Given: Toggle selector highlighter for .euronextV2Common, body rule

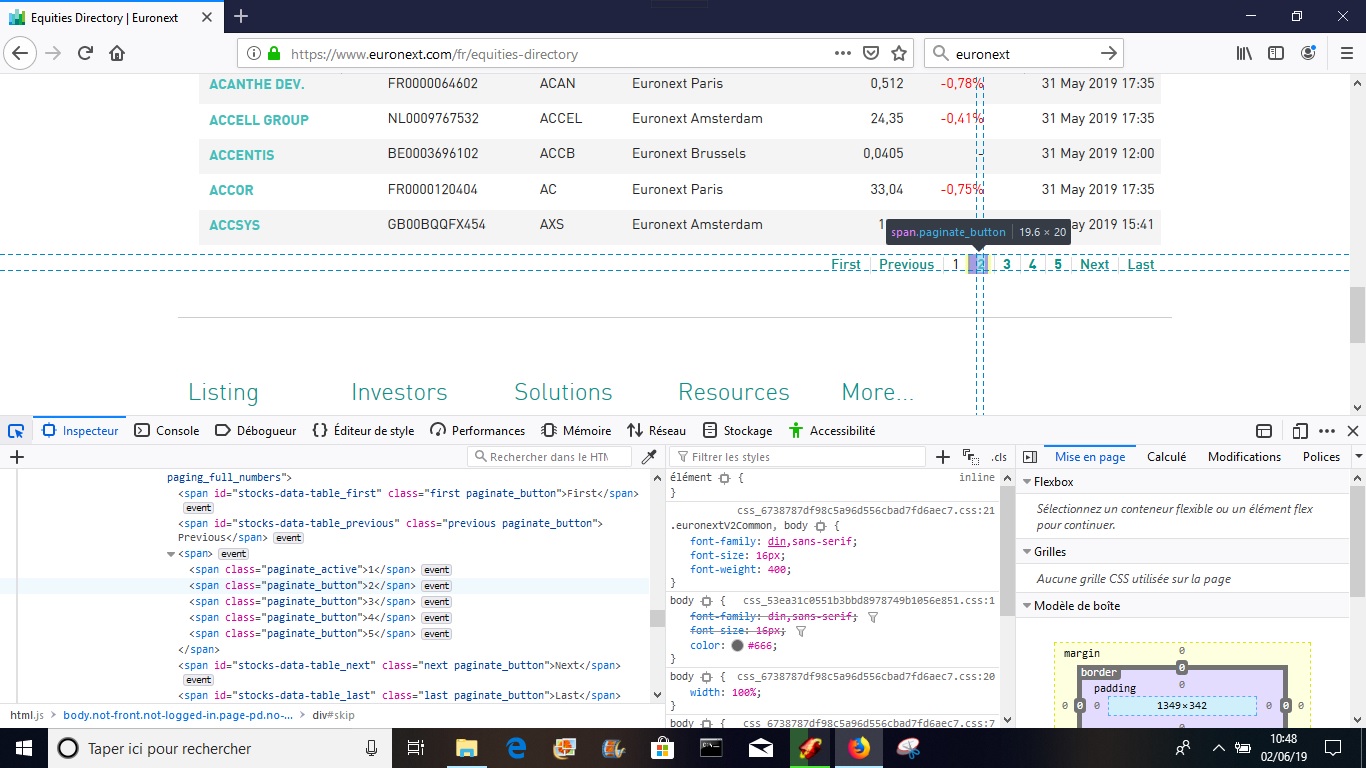Looking at the screenshot, I should (x=820, y=526).
